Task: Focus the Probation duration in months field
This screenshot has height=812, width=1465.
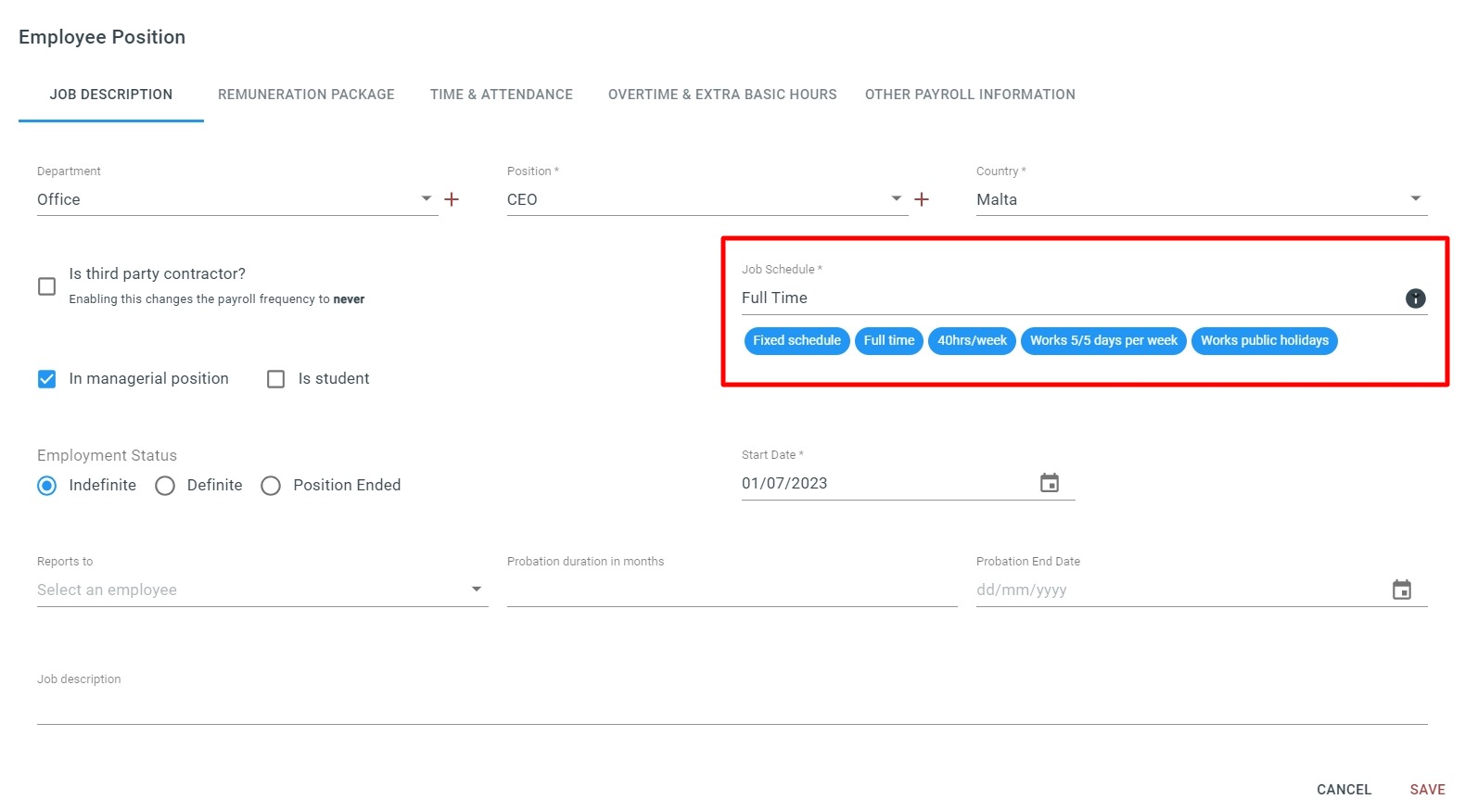Action: tap(732, 590)
